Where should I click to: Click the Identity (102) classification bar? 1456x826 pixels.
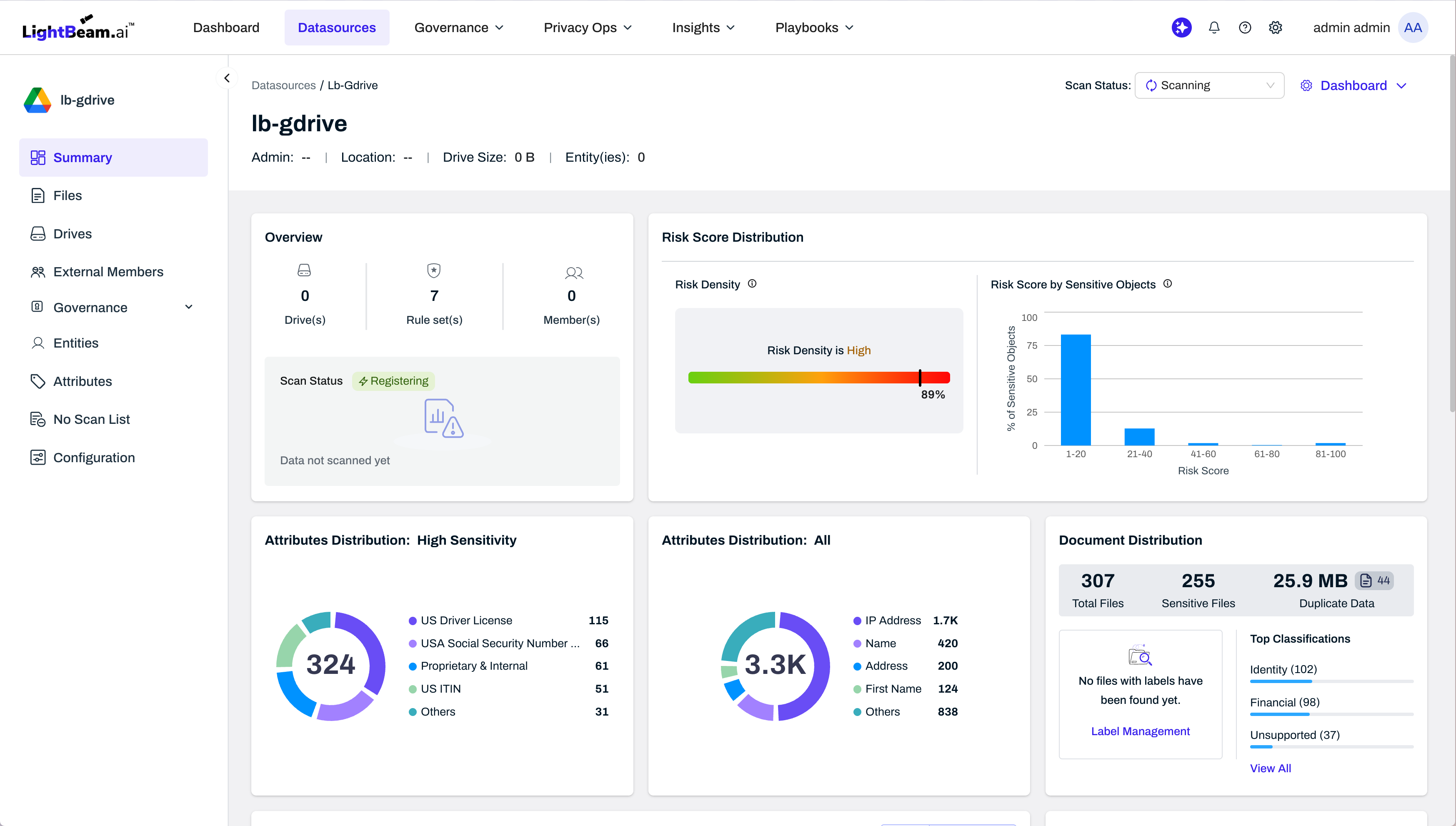1331,681
